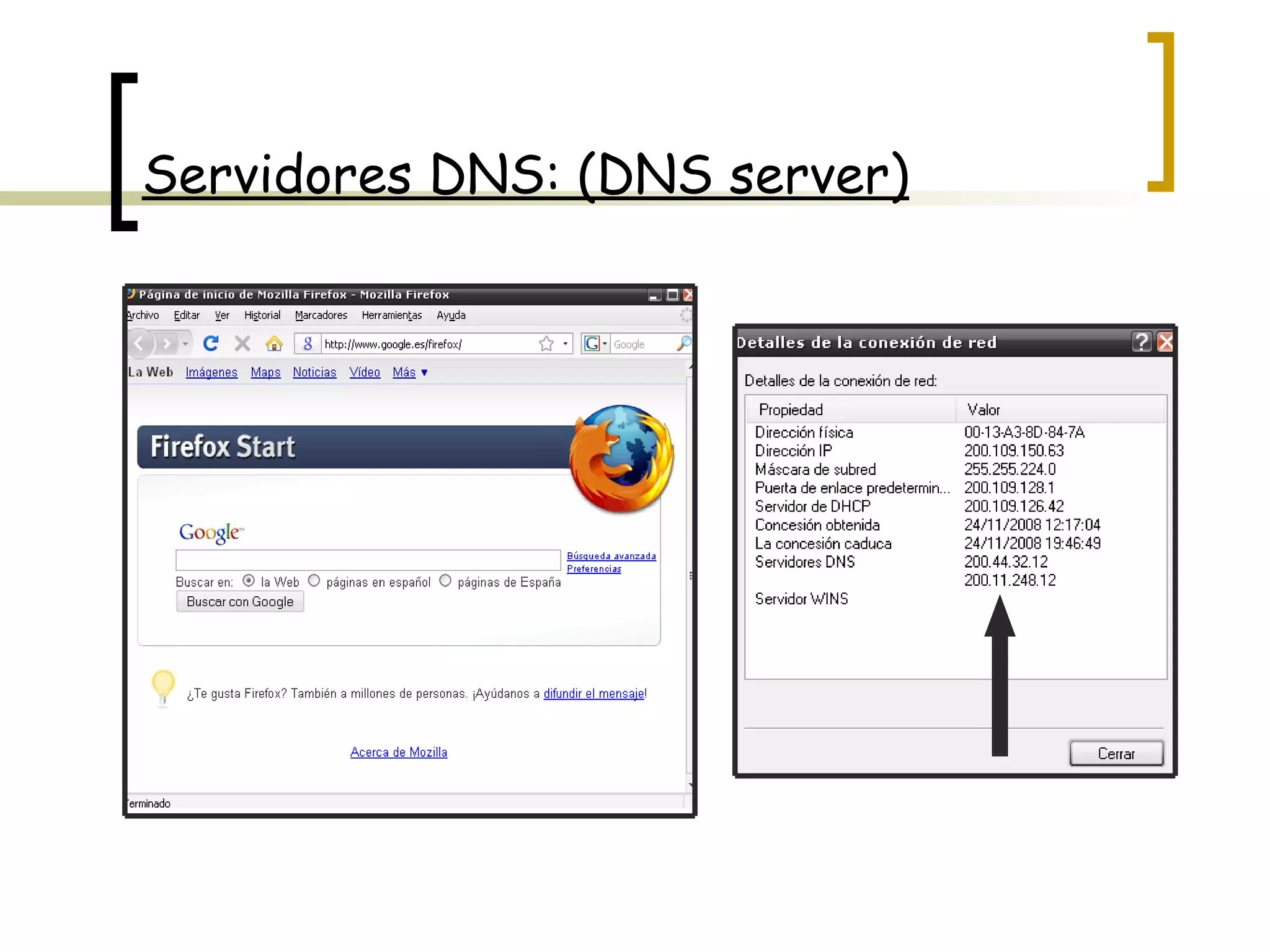Open the back/forward history dropdown arrow
The height and width of the screenshot is (952, 1270).
(x=185, y=343)
